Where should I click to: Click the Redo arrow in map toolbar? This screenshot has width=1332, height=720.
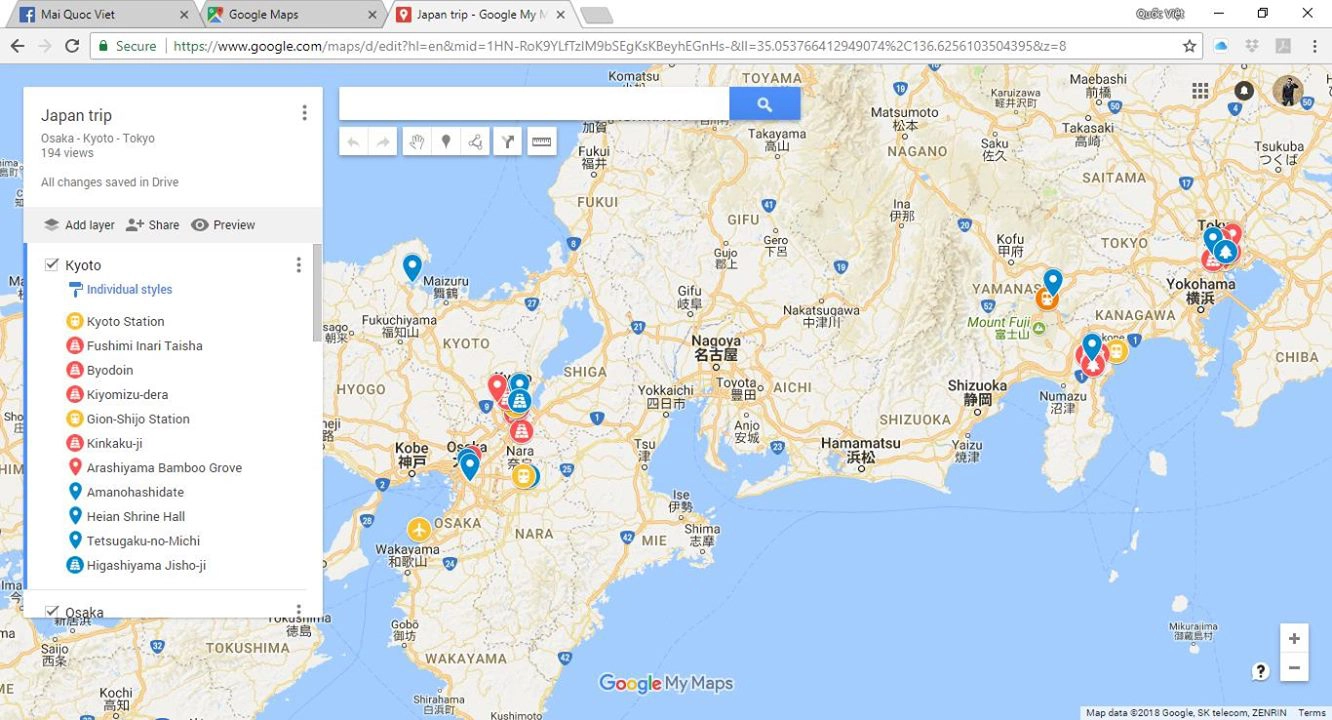click(x=382, y=142)
